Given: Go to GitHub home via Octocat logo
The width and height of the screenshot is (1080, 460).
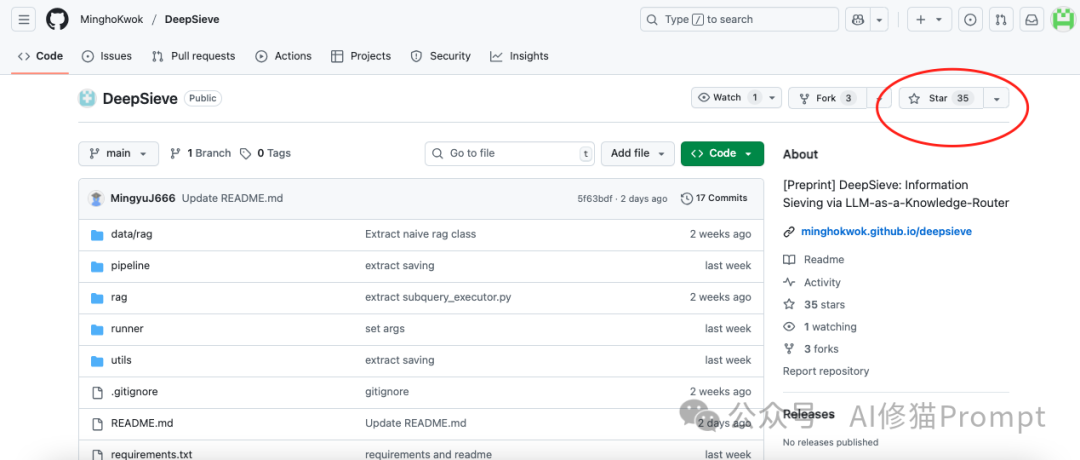Looking at the screenshot, I should point(57,19).
